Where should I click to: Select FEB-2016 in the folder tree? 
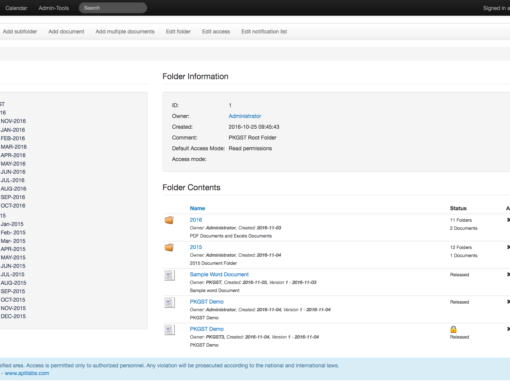(x=13, y=138)
